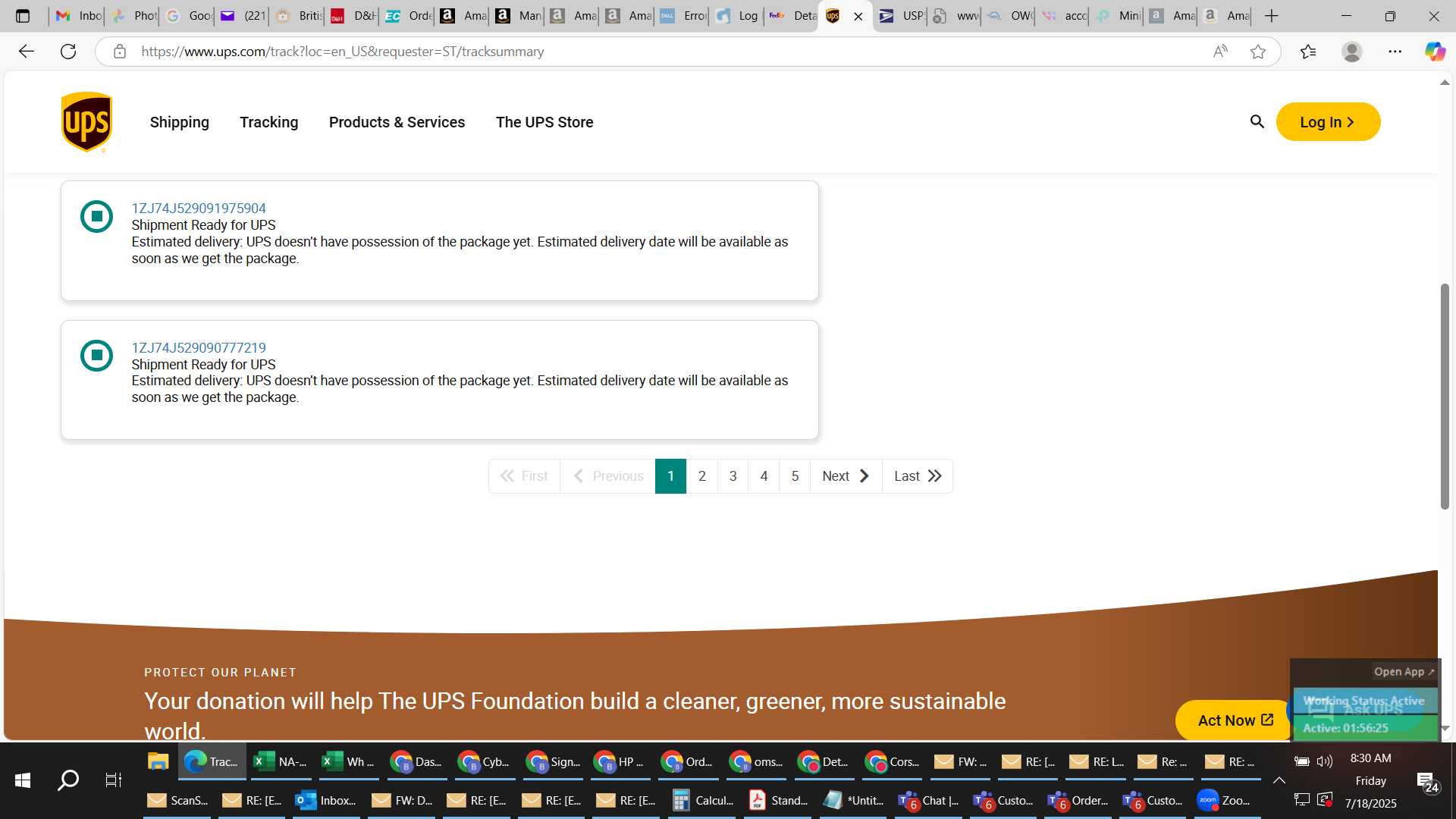Open Das... Chrome window in taskbar
The height and width of the screenshot is (819, 1456).
(x=416, y=761)
